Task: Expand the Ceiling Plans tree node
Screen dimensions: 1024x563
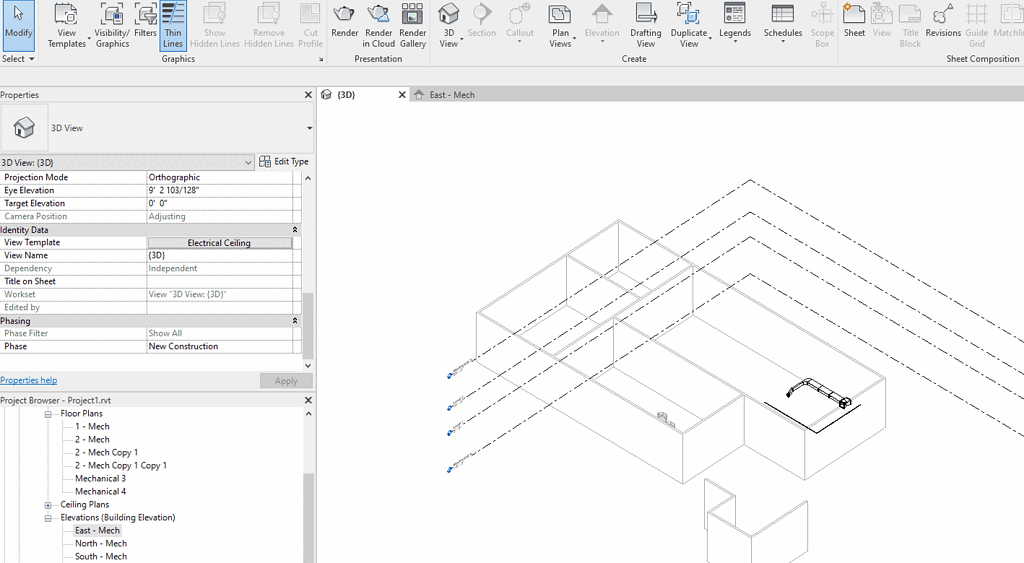Action: click(x=48, y=505)
